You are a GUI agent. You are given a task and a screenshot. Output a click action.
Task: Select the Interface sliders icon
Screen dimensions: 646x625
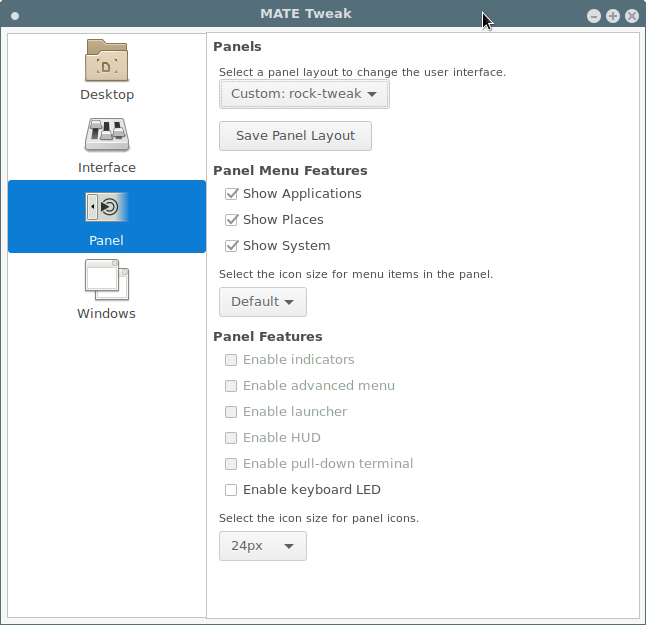[x=106, y=134]
